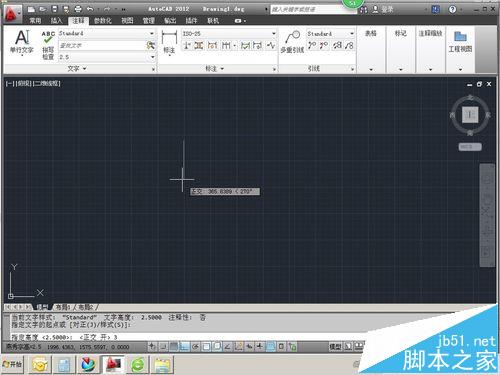
Task: Click the 模型 model space button in status bar
Action: point(335,347)
